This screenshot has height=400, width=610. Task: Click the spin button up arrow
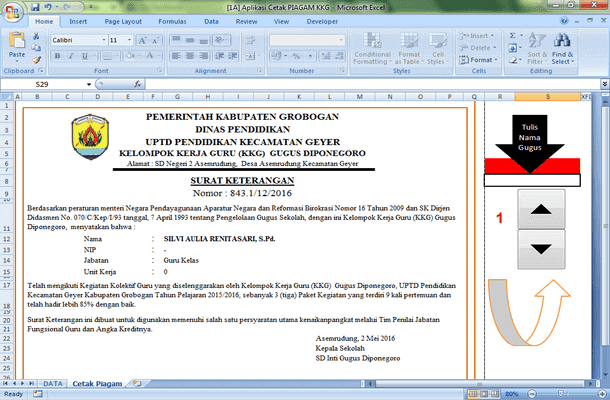541,209
